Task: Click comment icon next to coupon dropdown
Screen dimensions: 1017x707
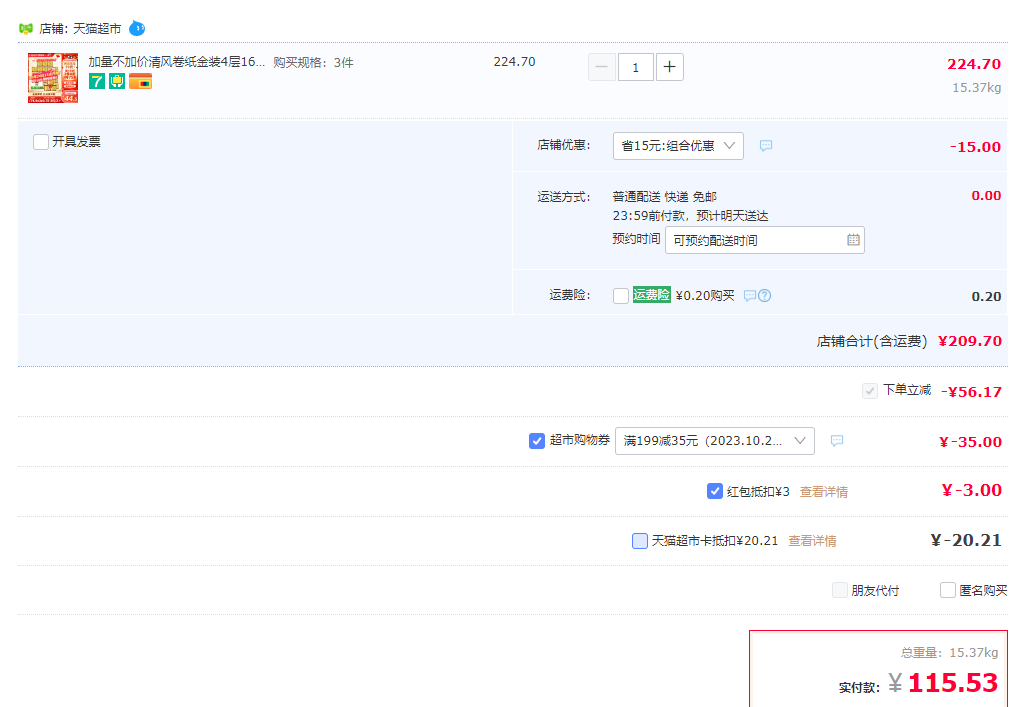Action: pos(837,441)
